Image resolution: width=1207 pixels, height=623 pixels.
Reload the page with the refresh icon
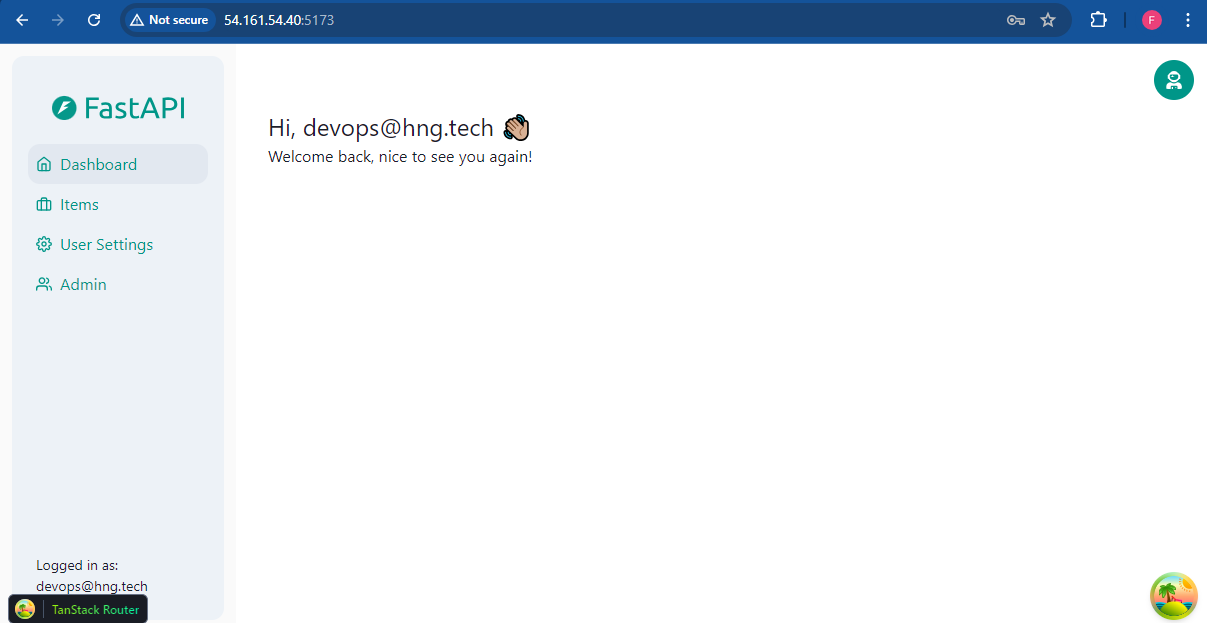pyautogui.click(x=93, y=19)
